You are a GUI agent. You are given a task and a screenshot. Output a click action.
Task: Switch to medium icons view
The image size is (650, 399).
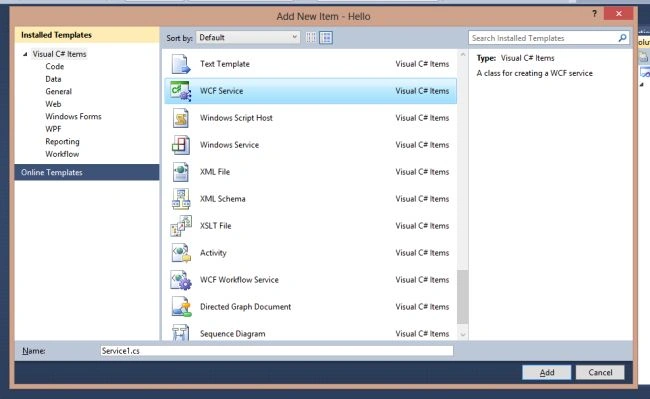(326, 38)
